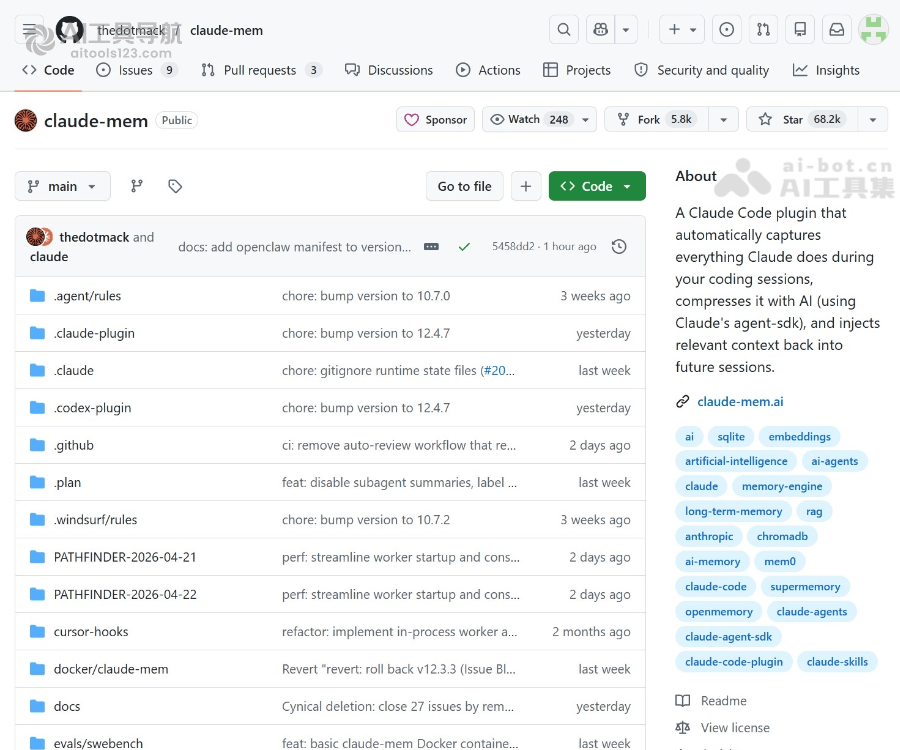Switch to the Actions tab
The height and width of the screenshot is (750, 900).
488,70
